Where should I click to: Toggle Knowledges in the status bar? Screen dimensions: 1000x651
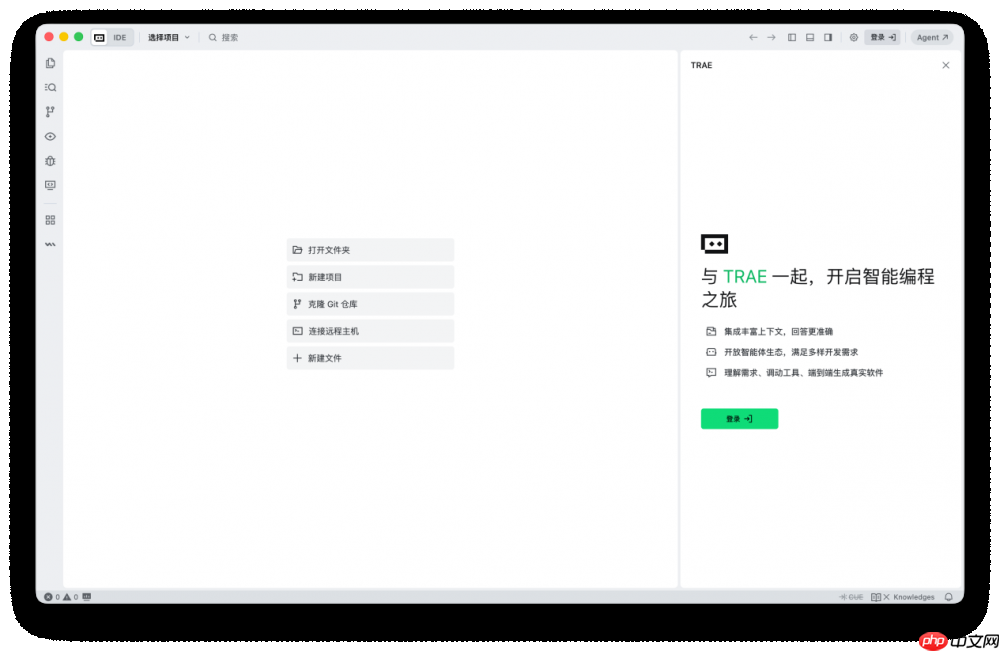click(x=903, y=597)
